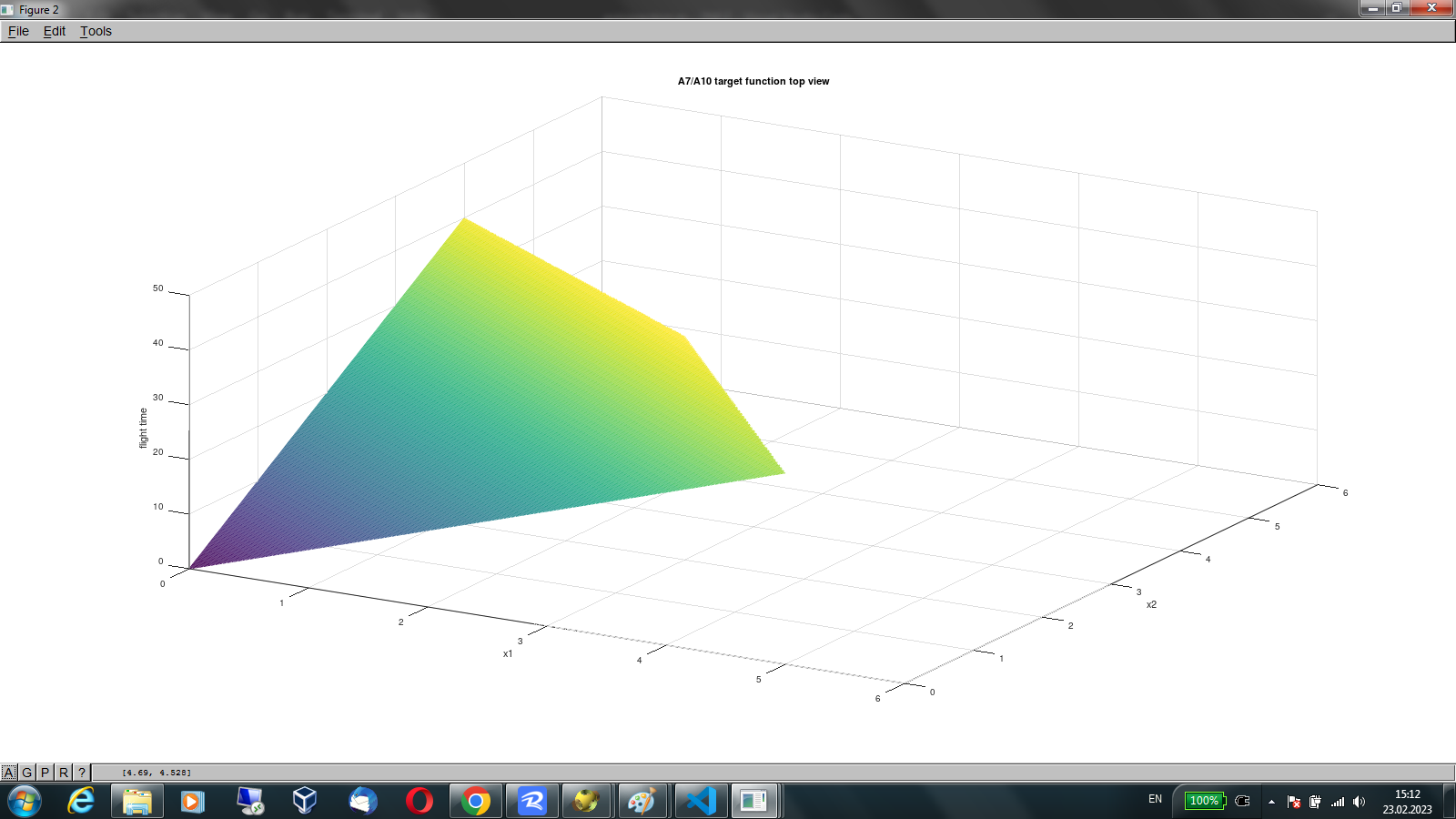Open the Tools menu

[x=96, y=31]
